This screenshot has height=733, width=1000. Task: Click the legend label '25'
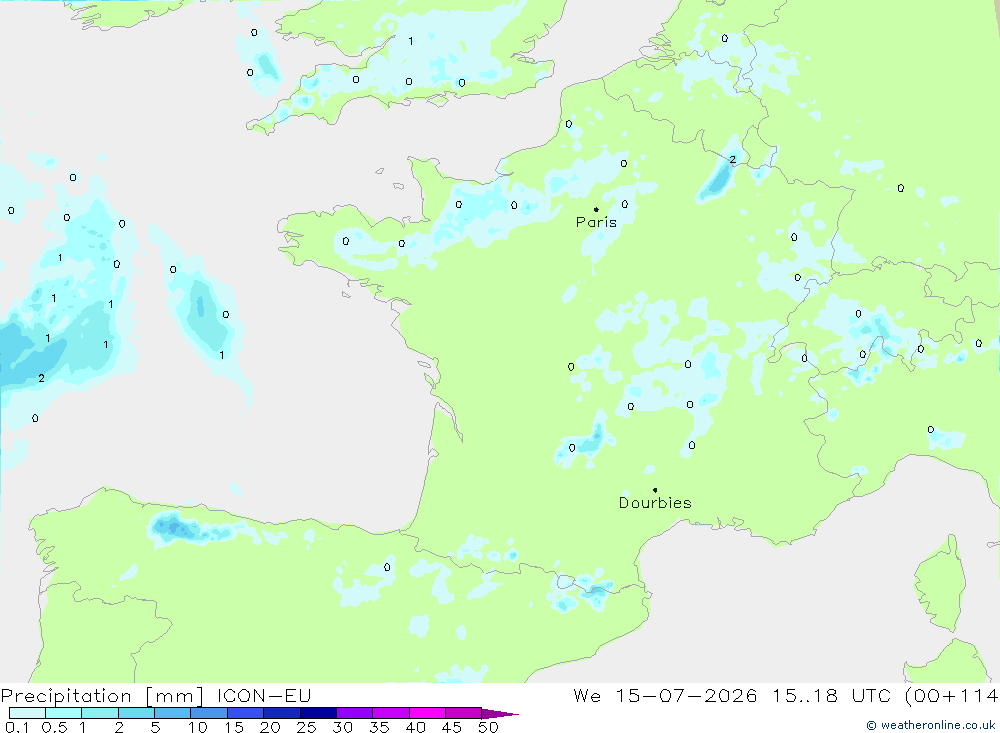click(307, 727)
